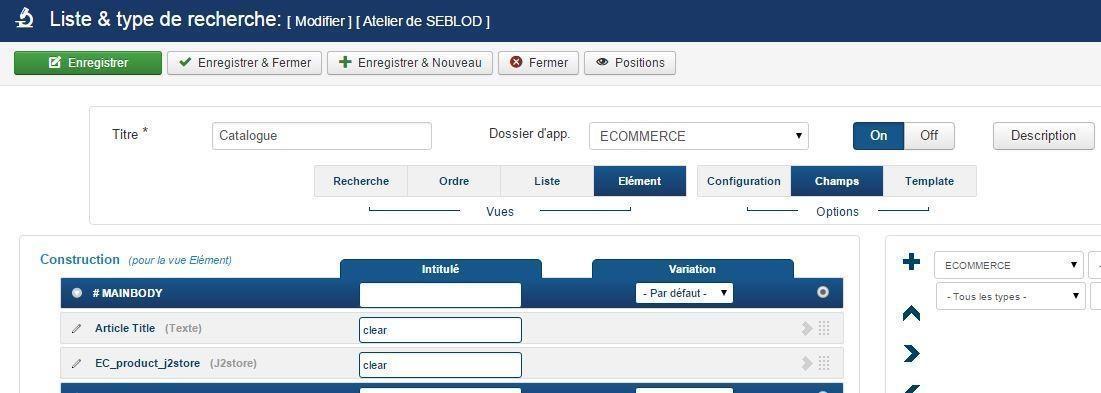Open the Template options tab

click(x=929, y=181)
